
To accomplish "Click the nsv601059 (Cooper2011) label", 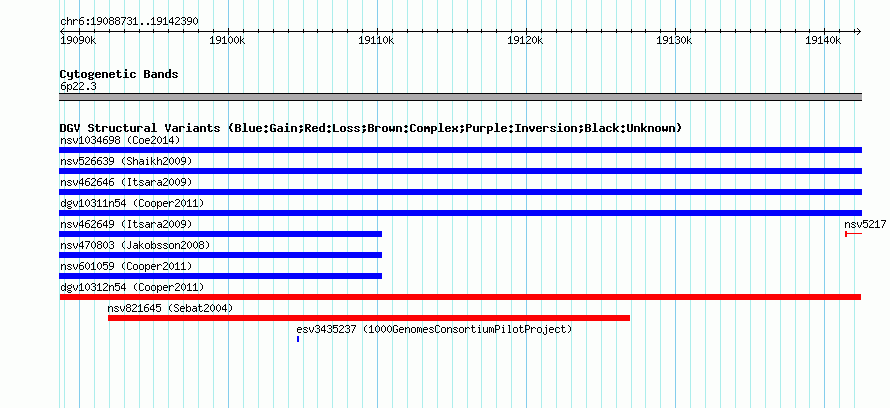I will click(126, 266).
